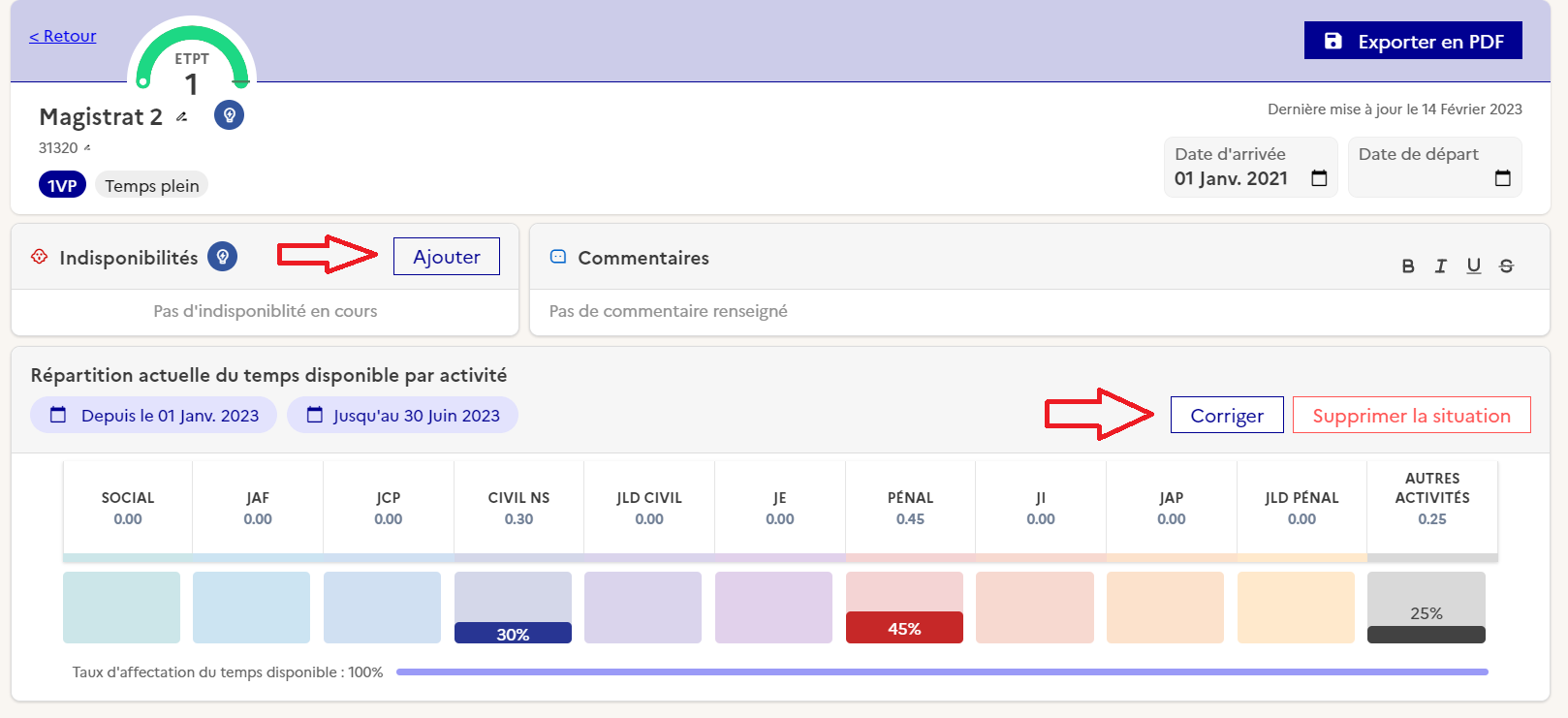The height and width of the screenshot is (718, 1568).
Task: Add an unavailability with Ajouter
Action: pyautogui.click(x=446, y=257)
